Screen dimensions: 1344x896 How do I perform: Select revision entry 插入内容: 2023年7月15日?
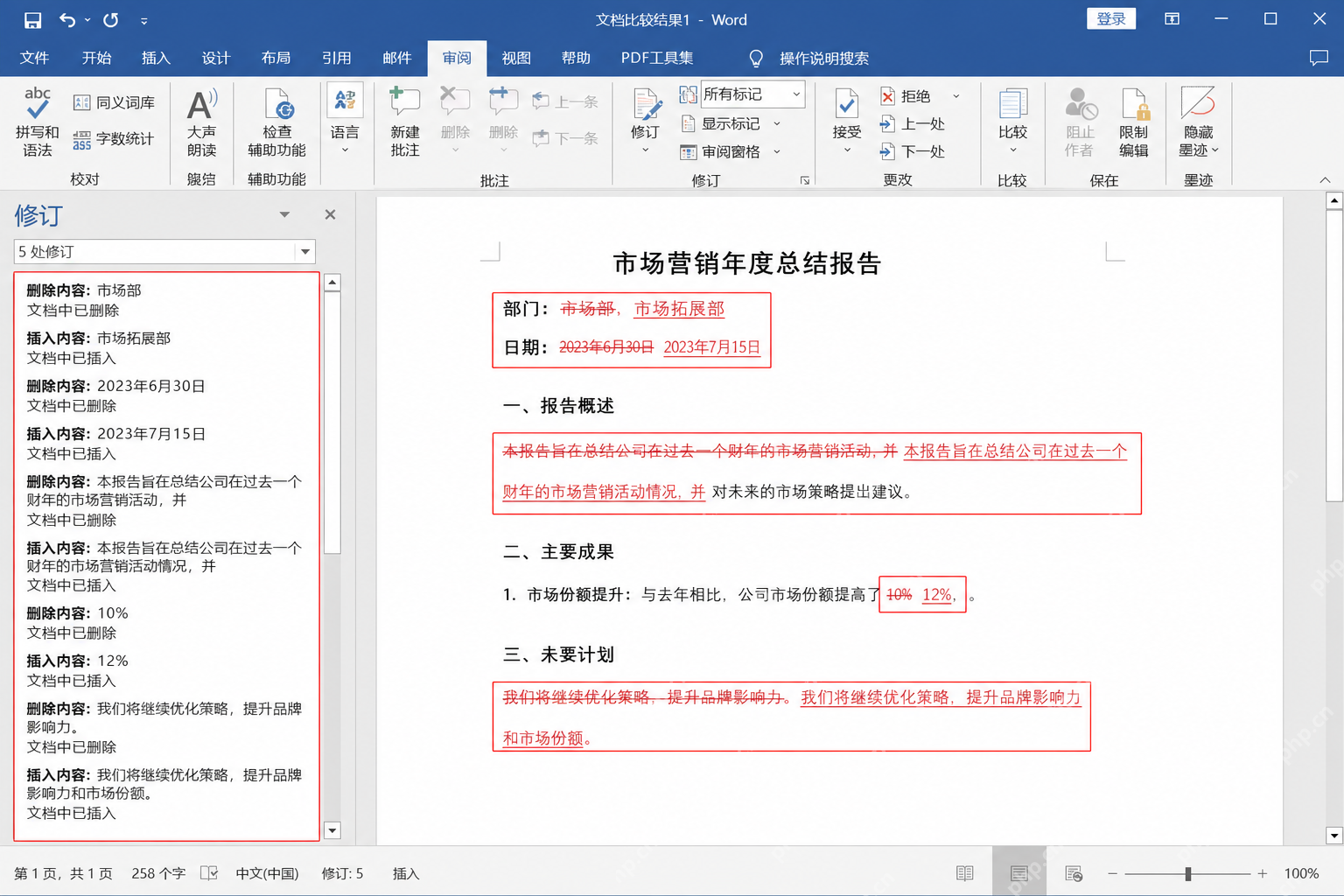tap(116, 444)
